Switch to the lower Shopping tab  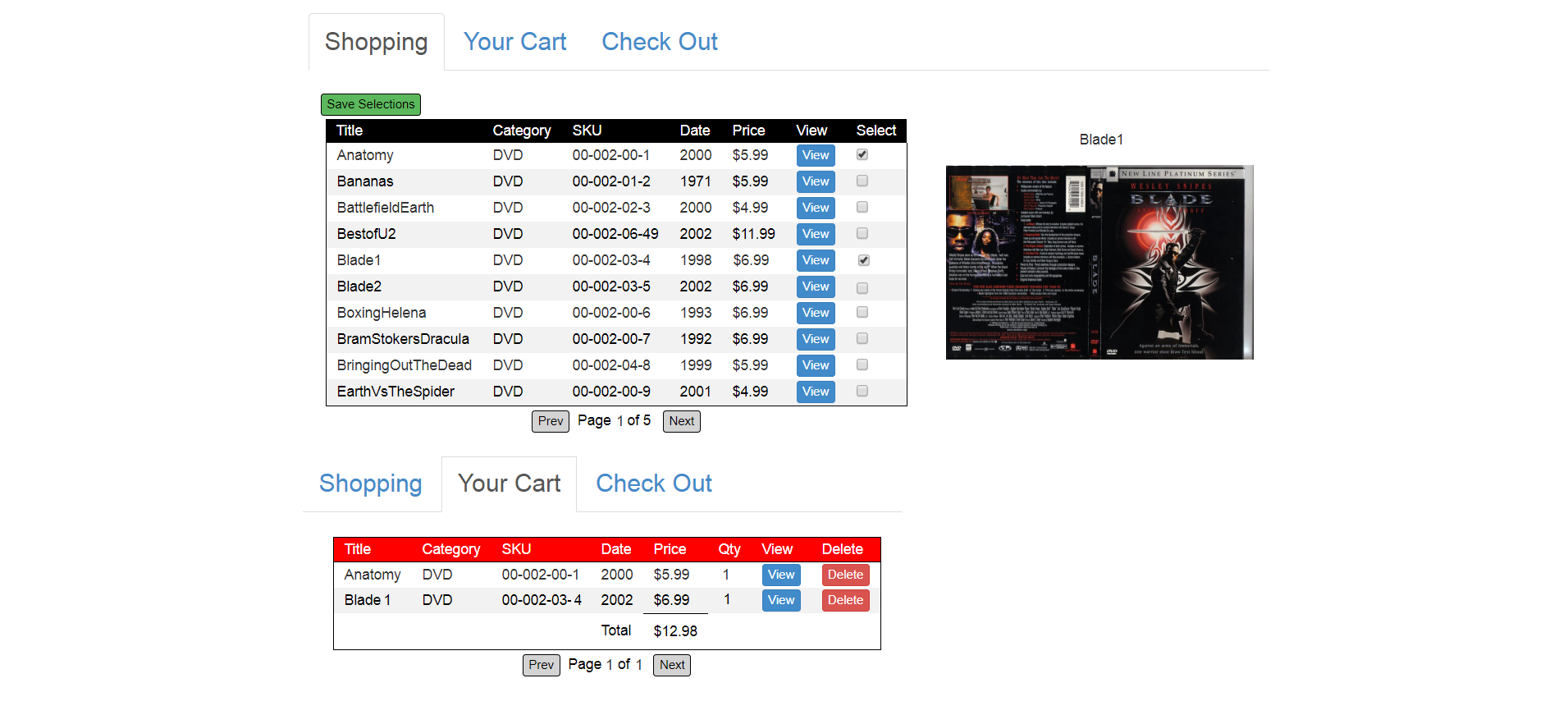371,484
